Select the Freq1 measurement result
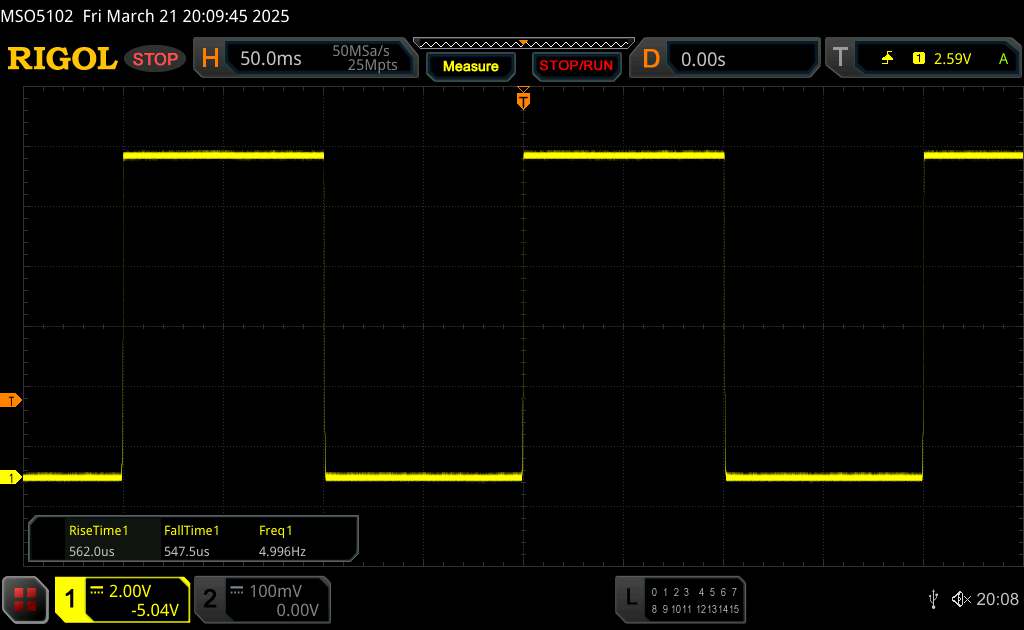The image size is (1024, 630). tap(283, 540)
